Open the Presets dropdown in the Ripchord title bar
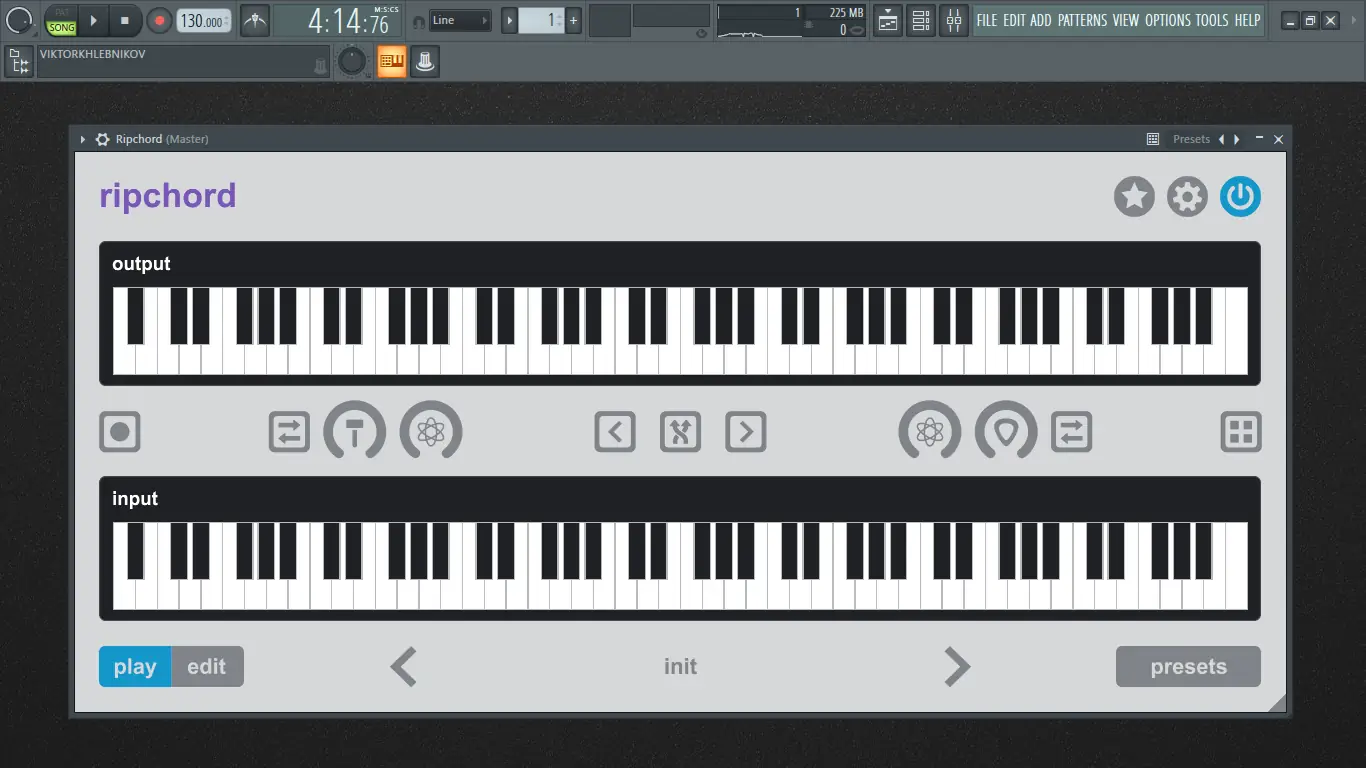Screen dimensions: 1366x768 (x=1191, y=139)
